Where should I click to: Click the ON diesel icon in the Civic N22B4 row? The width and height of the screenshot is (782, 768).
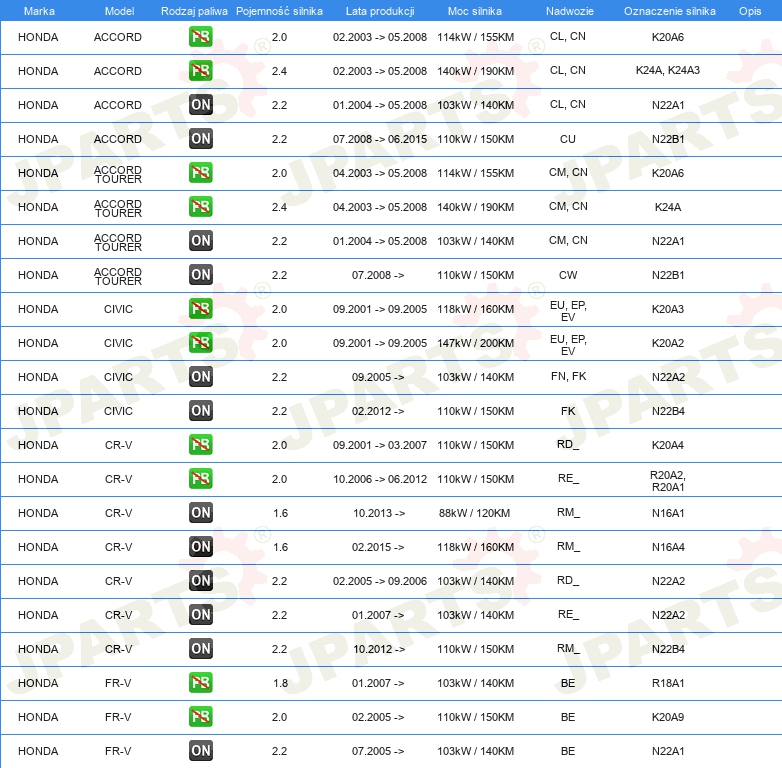point(200,410)
